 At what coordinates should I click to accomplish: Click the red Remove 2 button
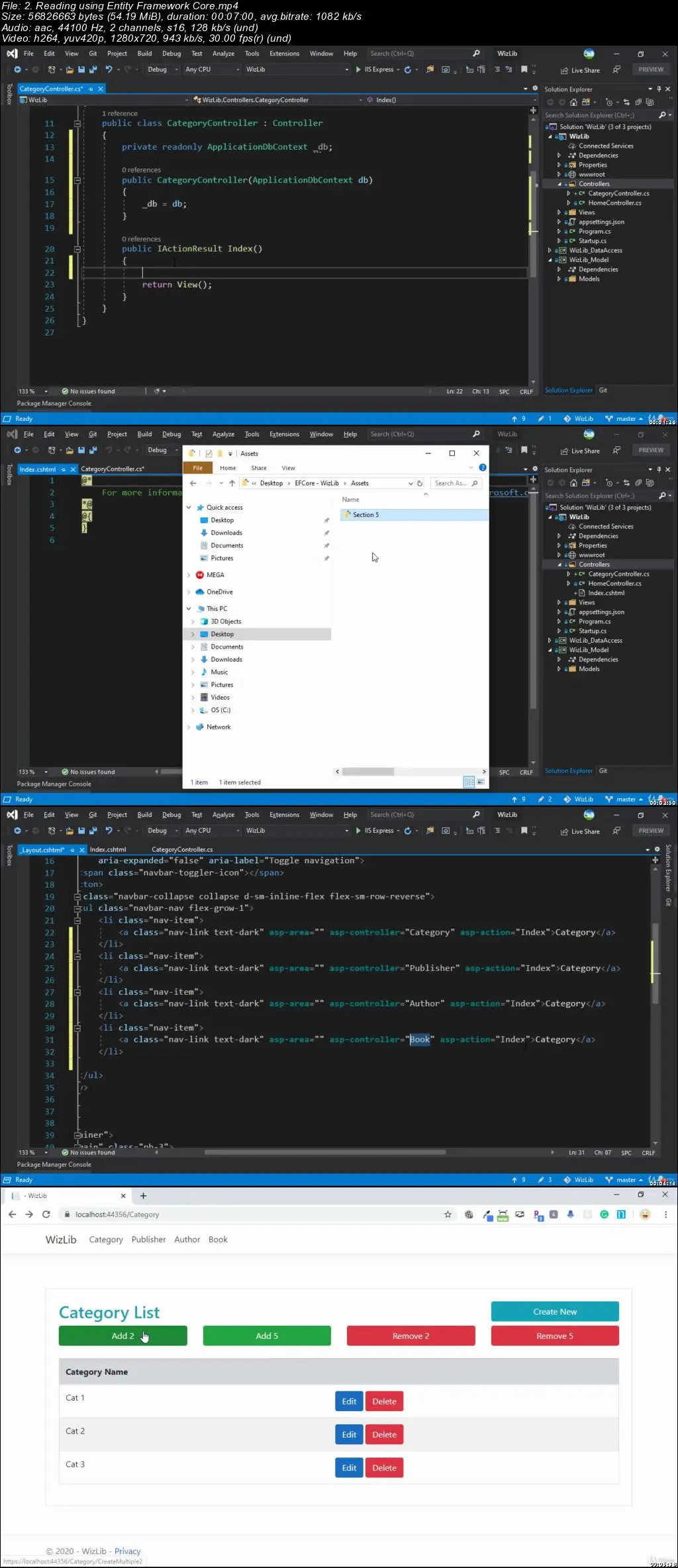[411, 1336]
